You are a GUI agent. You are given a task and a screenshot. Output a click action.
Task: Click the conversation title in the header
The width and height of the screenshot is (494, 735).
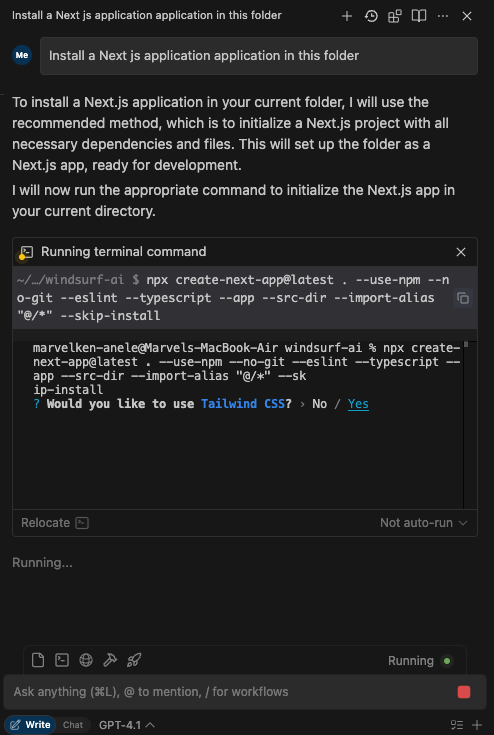147,15
